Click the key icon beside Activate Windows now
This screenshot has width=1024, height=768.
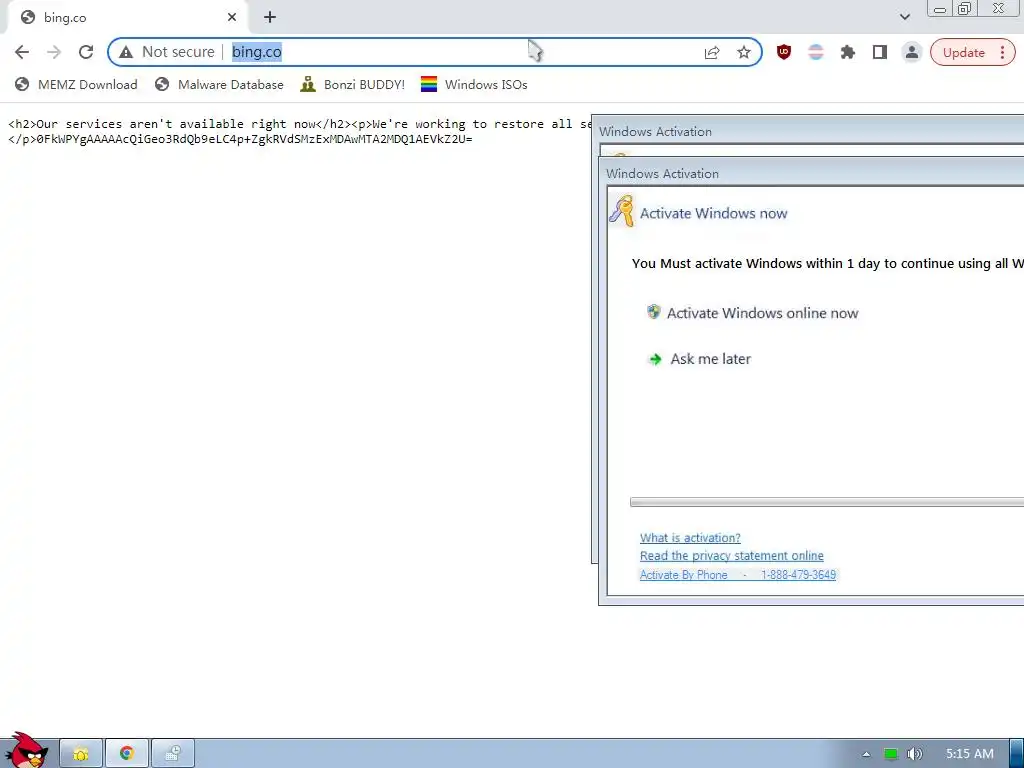click(622, 211)
